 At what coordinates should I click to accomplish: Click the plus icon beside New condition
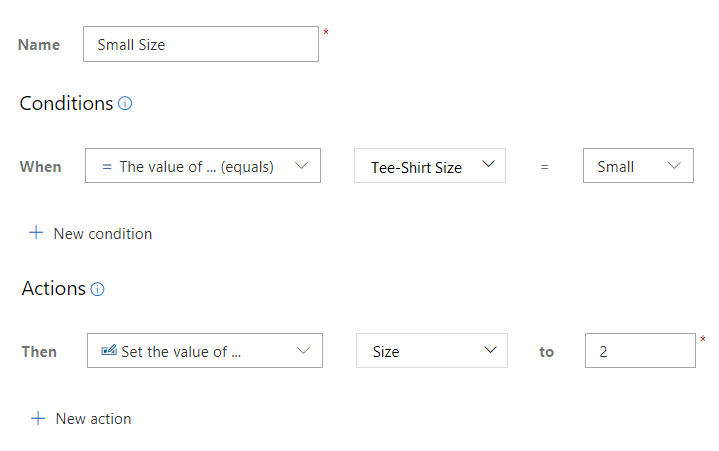click(x=36, y=232)
